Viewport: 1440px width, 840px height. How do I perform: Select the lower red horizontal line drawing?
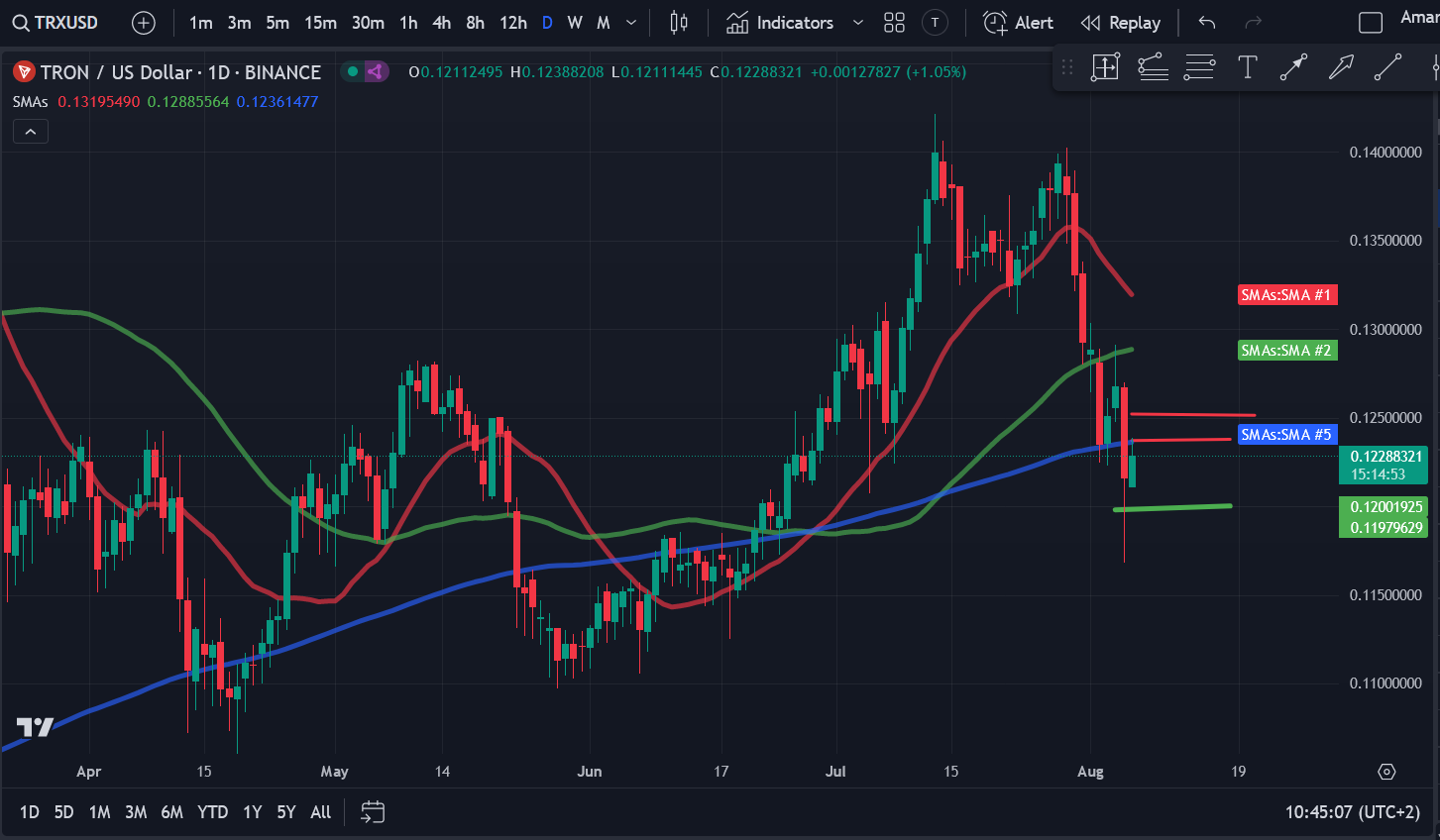coord(1181,440)
